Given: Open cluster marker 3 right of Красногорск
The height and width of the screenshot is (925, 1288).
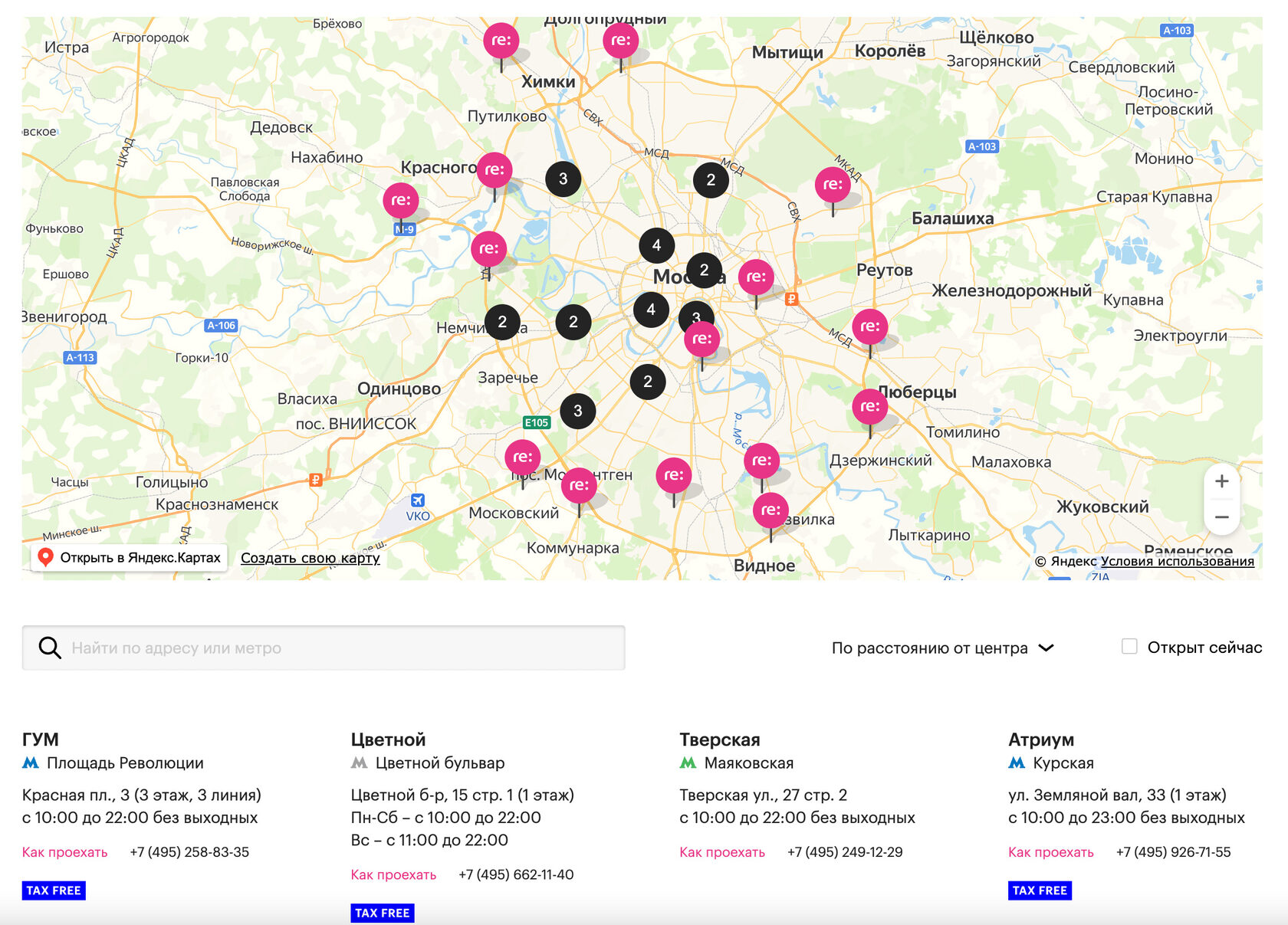Looking at the screenshot, I should pyautogui.click(x=563, y=179).
